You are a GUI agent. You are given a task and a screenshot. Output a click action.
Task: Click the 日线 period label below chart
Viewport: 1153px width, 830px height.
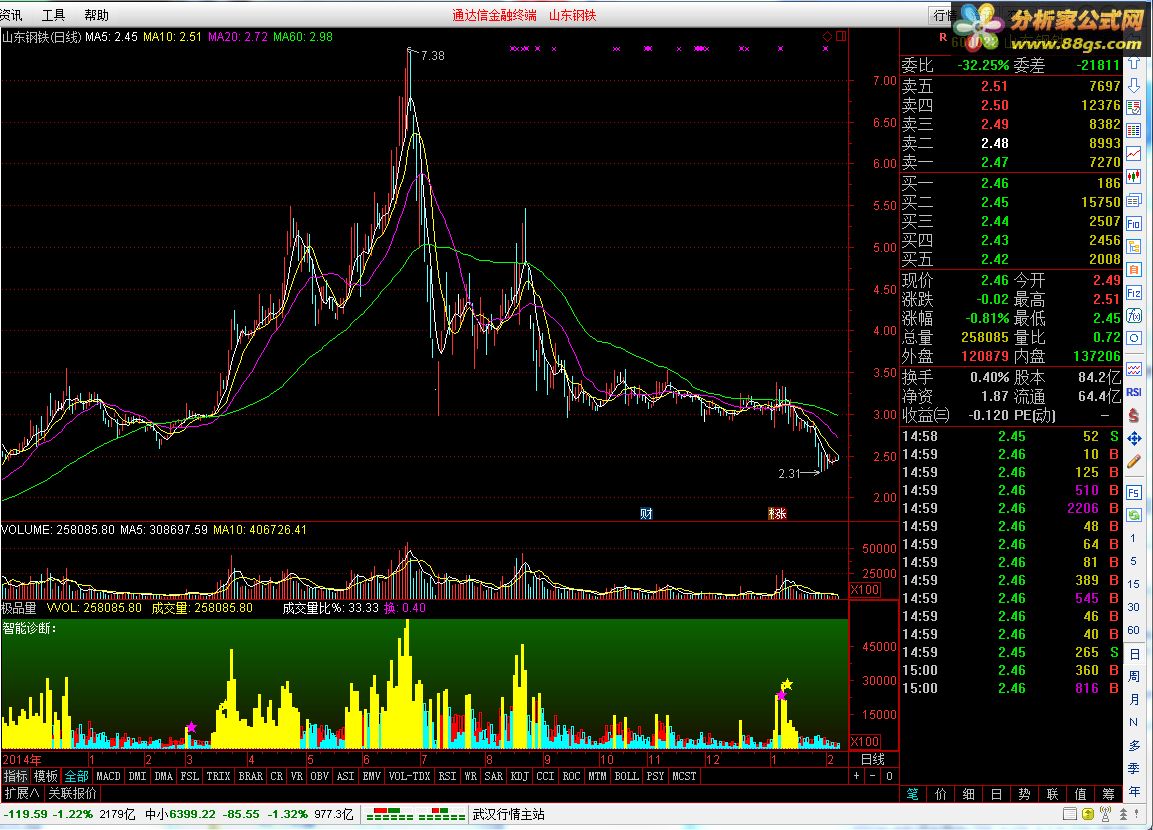click(873, 759)
